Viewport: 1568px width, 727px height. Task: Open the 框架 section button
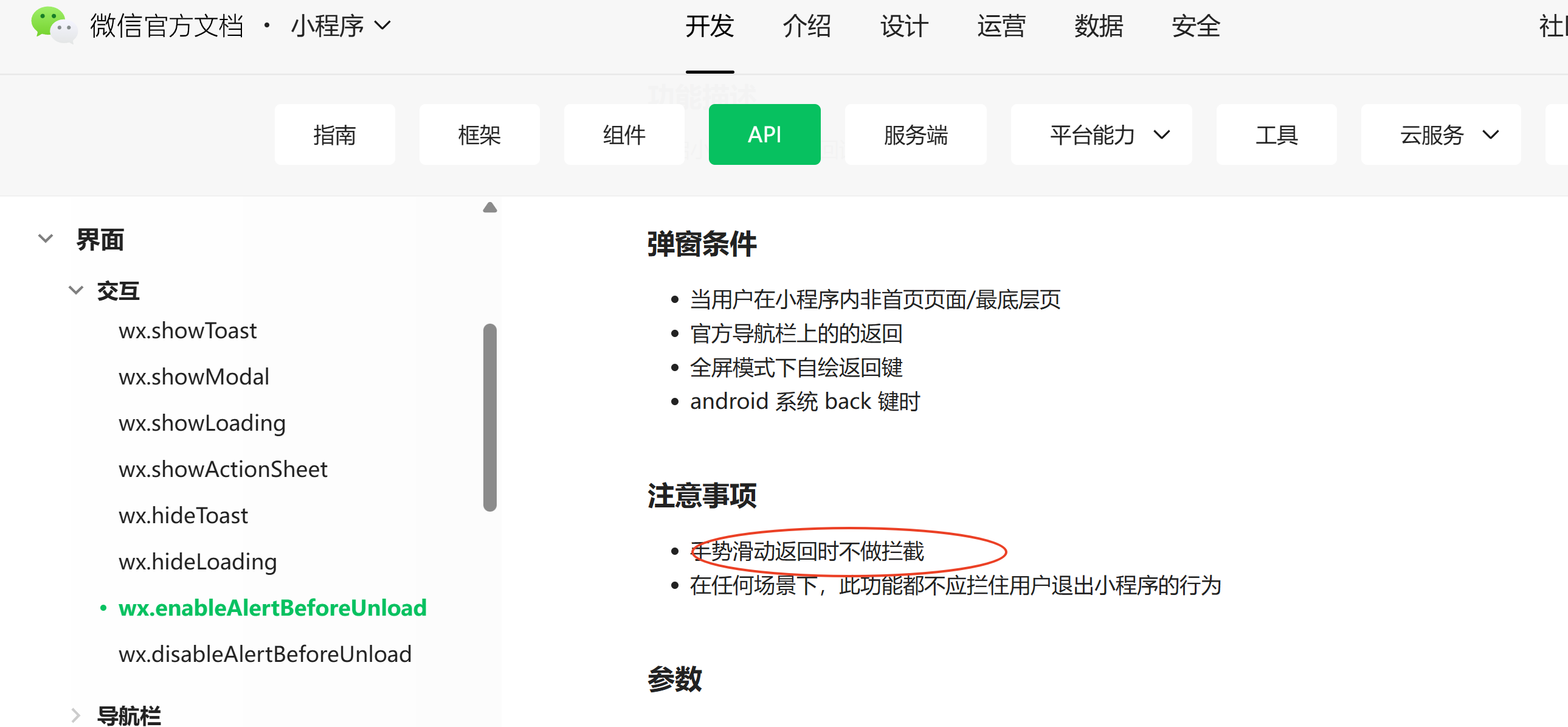[x=479, y=134]
